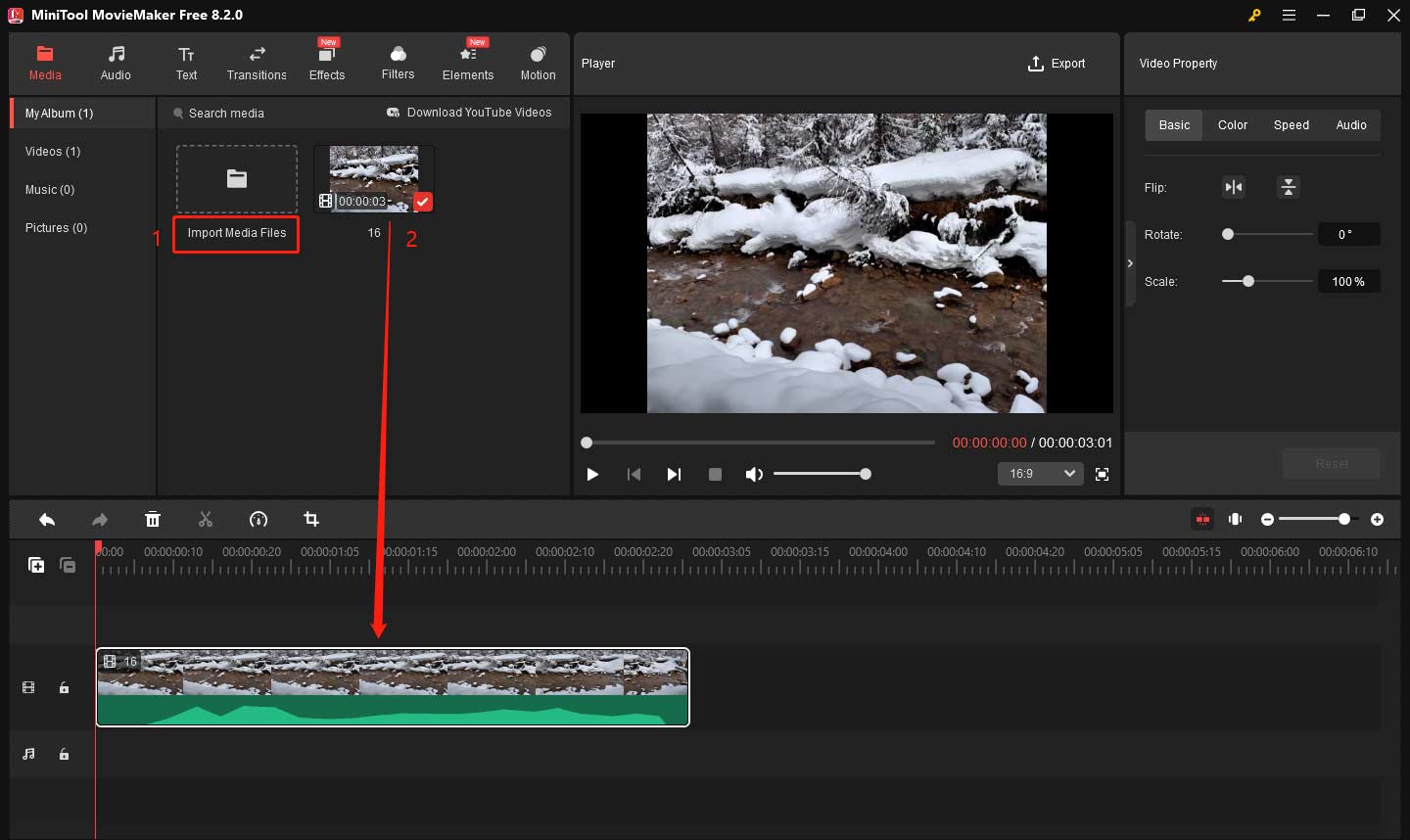Open the hamburger main menu
Screen dimensions: 1410x840
(1289, 15)
